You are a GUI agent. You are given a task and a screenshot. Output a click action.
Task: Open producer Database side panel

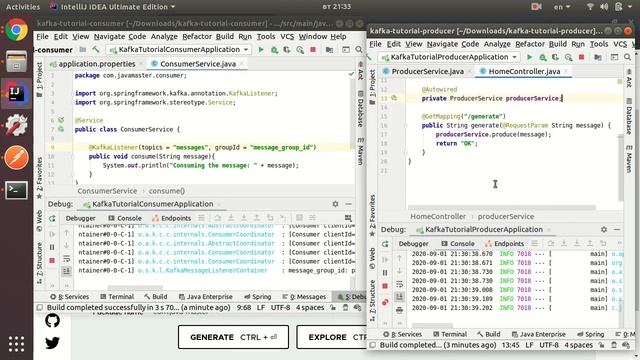(629, 117)
